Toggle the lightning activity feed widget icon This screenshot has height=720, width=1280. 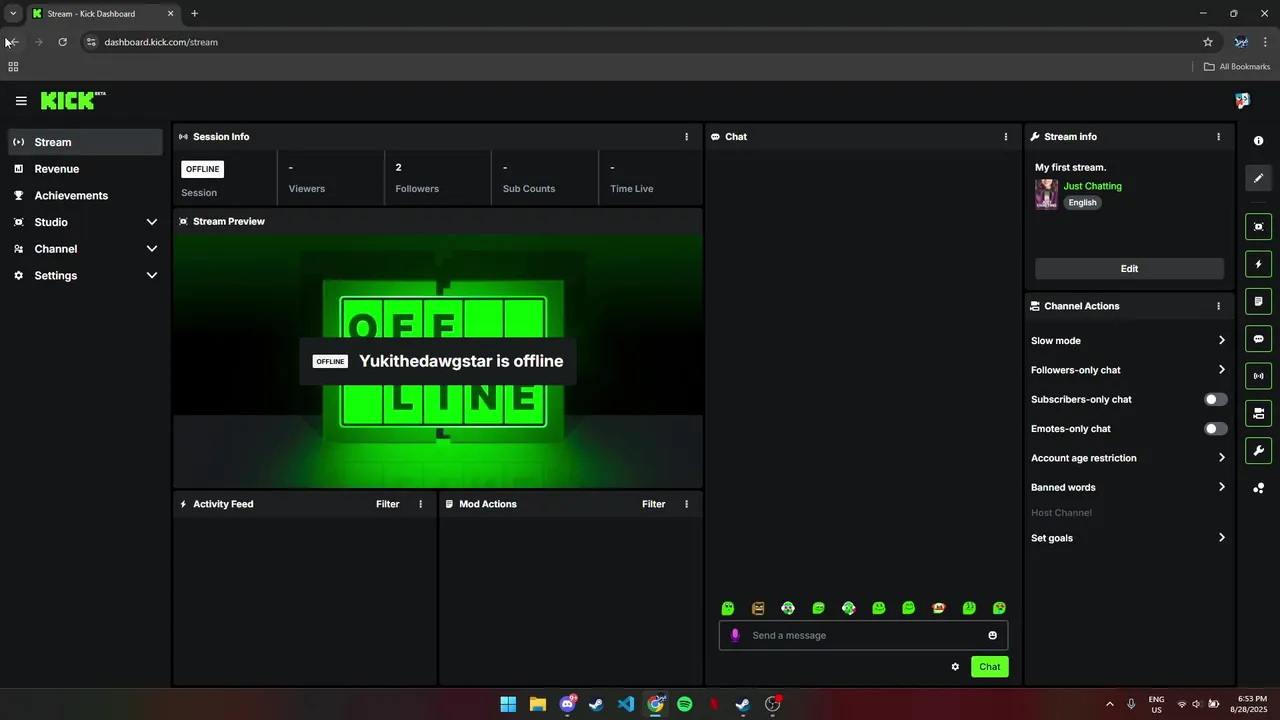pos(1258,264)
